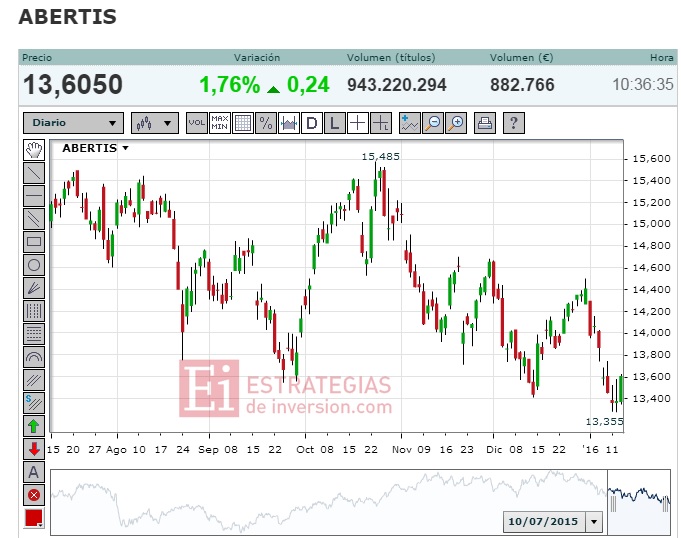Insert a green up arrow marker

tap(33, 426)
